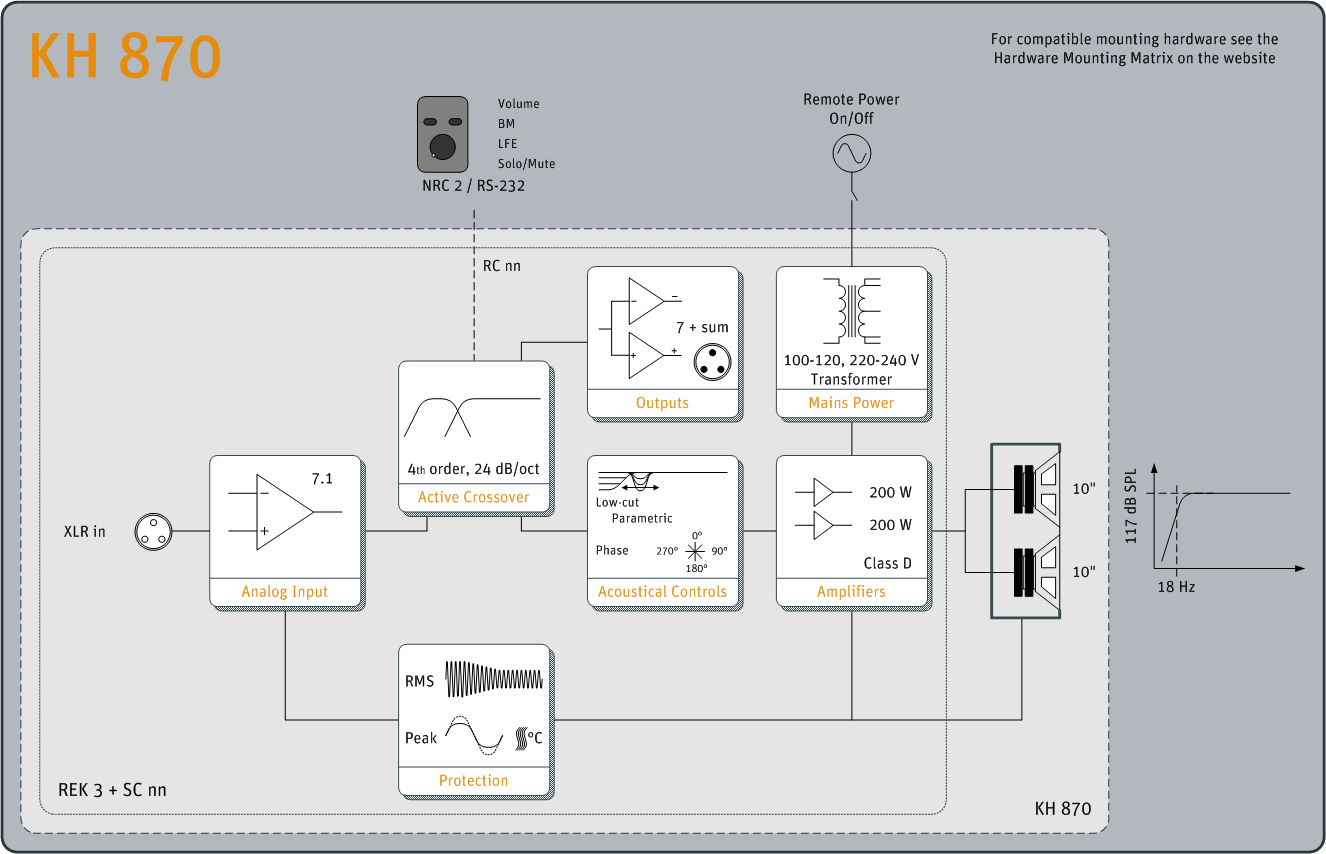Viewport: 1326px width, 854px height.
Task: Click the lower output op-amp with plus sign
Action: click(646, 355)
